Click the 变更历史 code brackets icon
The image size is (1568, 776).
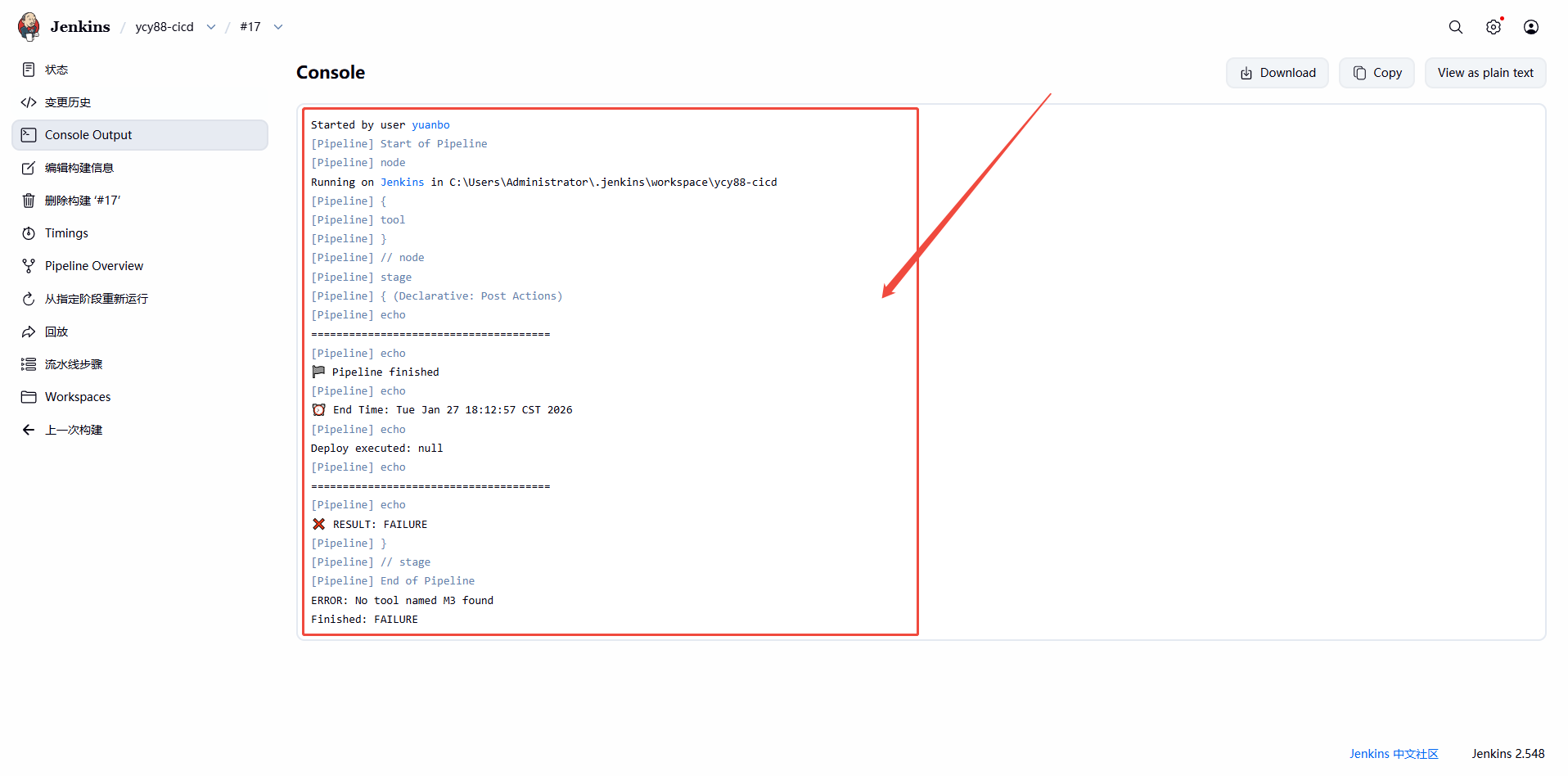click(x=29, y=102)
